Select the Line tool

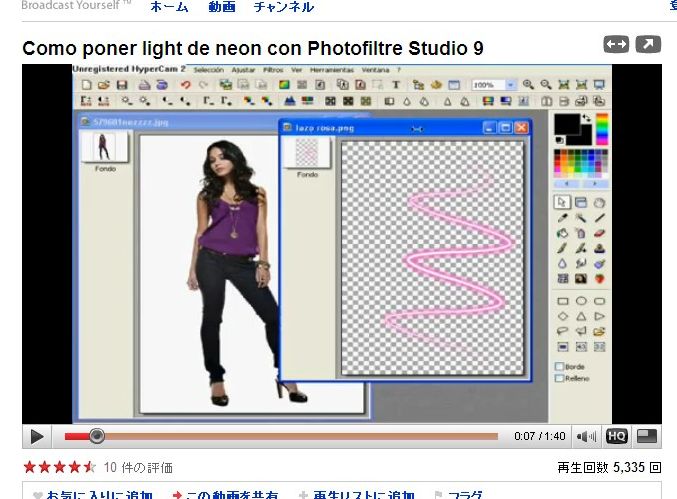tap(599, 218)
